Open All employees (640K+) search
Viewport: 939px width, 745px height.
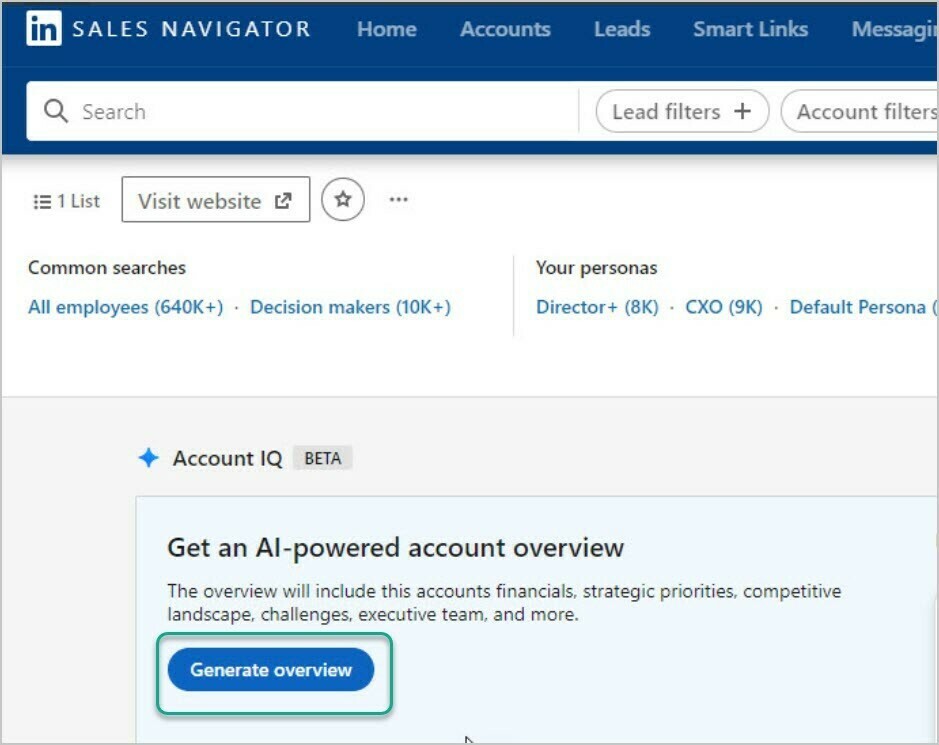point(126,307)
